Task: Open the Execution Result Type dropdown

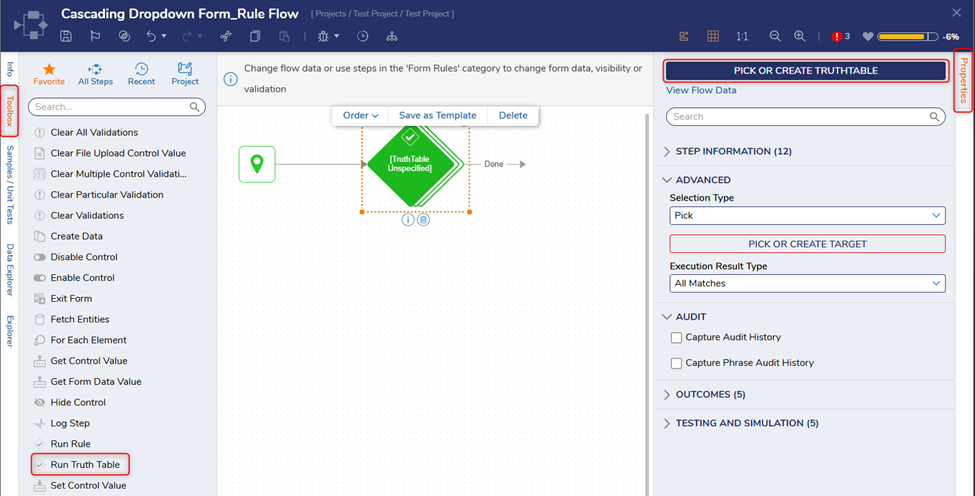Action: coord(807,283)
